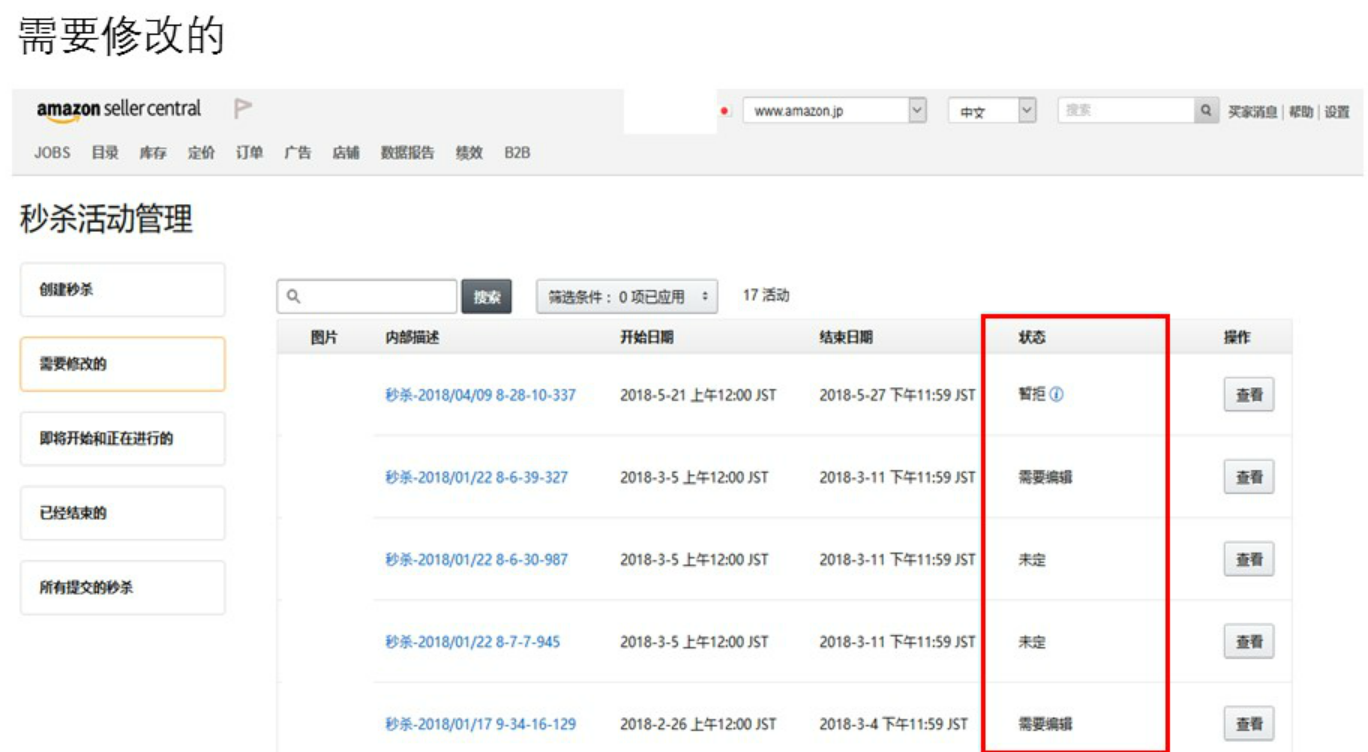1368x752 pixels.
Task: Click the 买家消息 link
Action: 1253,112
